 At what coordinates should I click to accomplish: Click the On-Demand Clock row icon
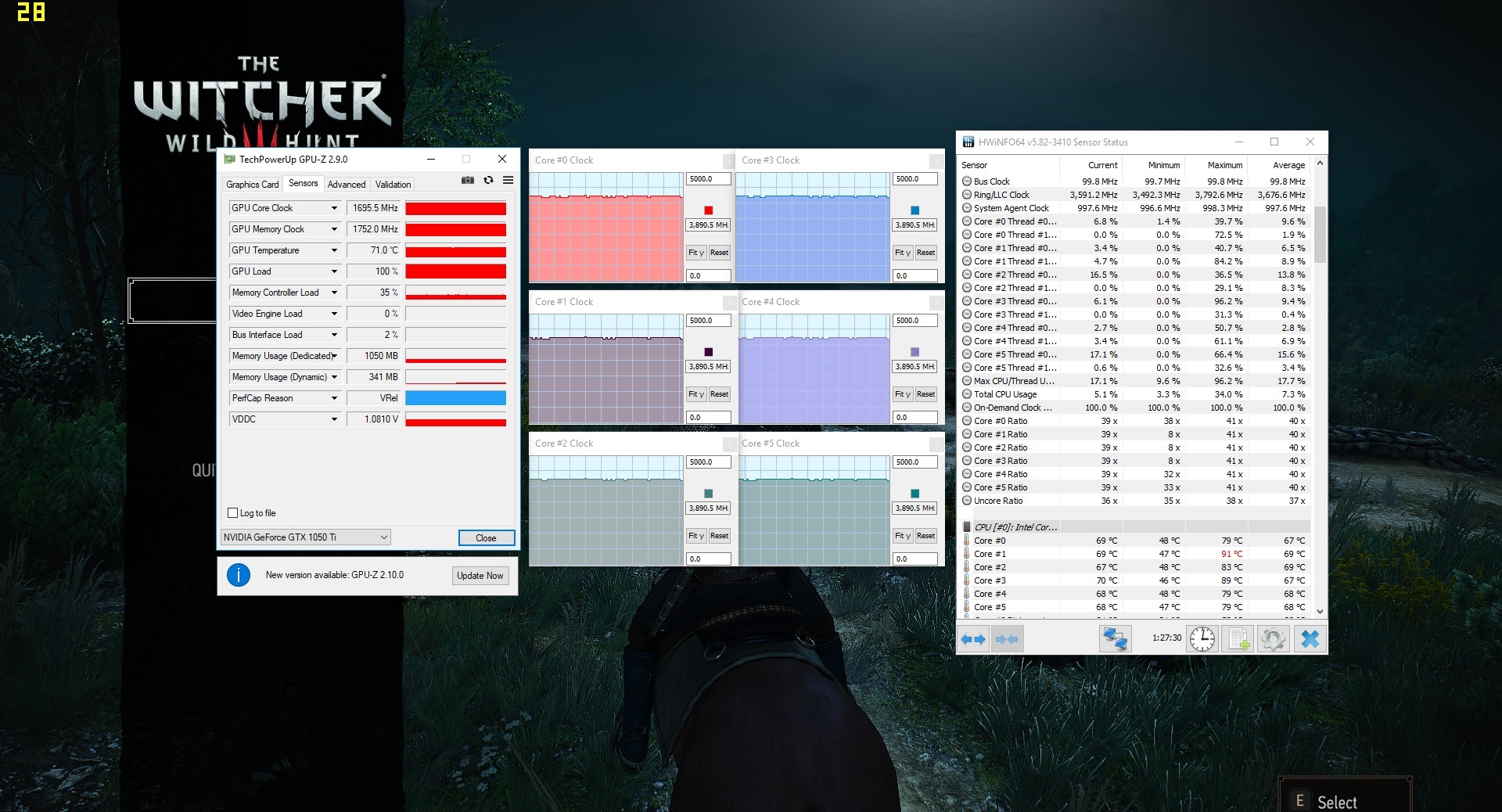(x=967, y=408)
